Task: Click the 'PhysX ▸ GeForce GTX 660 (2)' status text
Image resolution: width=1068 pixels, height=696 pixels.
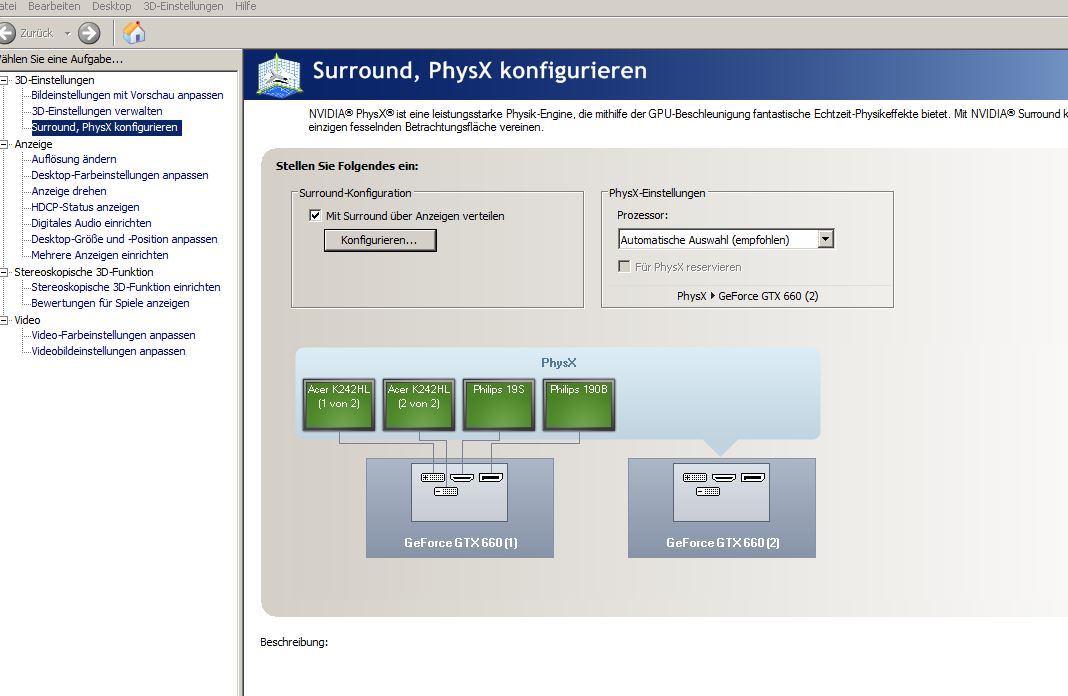Action: pos(747,296)
